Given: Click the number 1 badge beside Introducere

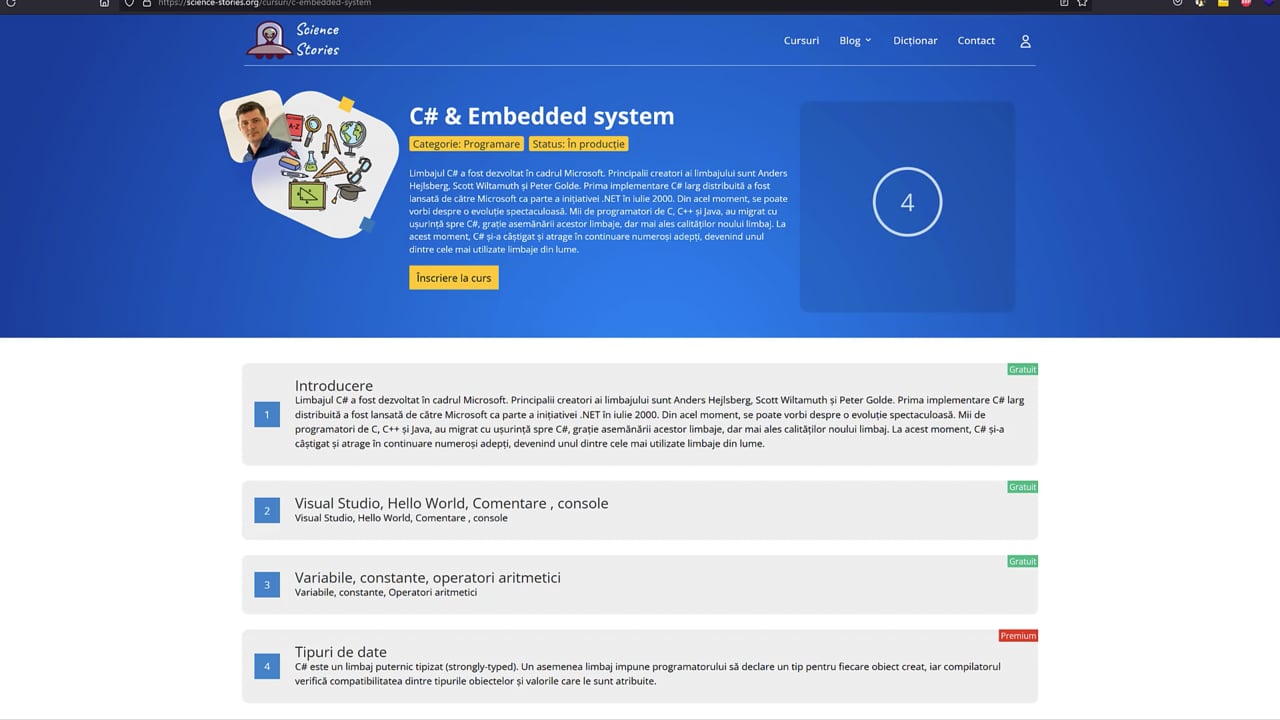Looking at the screenshot, I should coord(267,414).
